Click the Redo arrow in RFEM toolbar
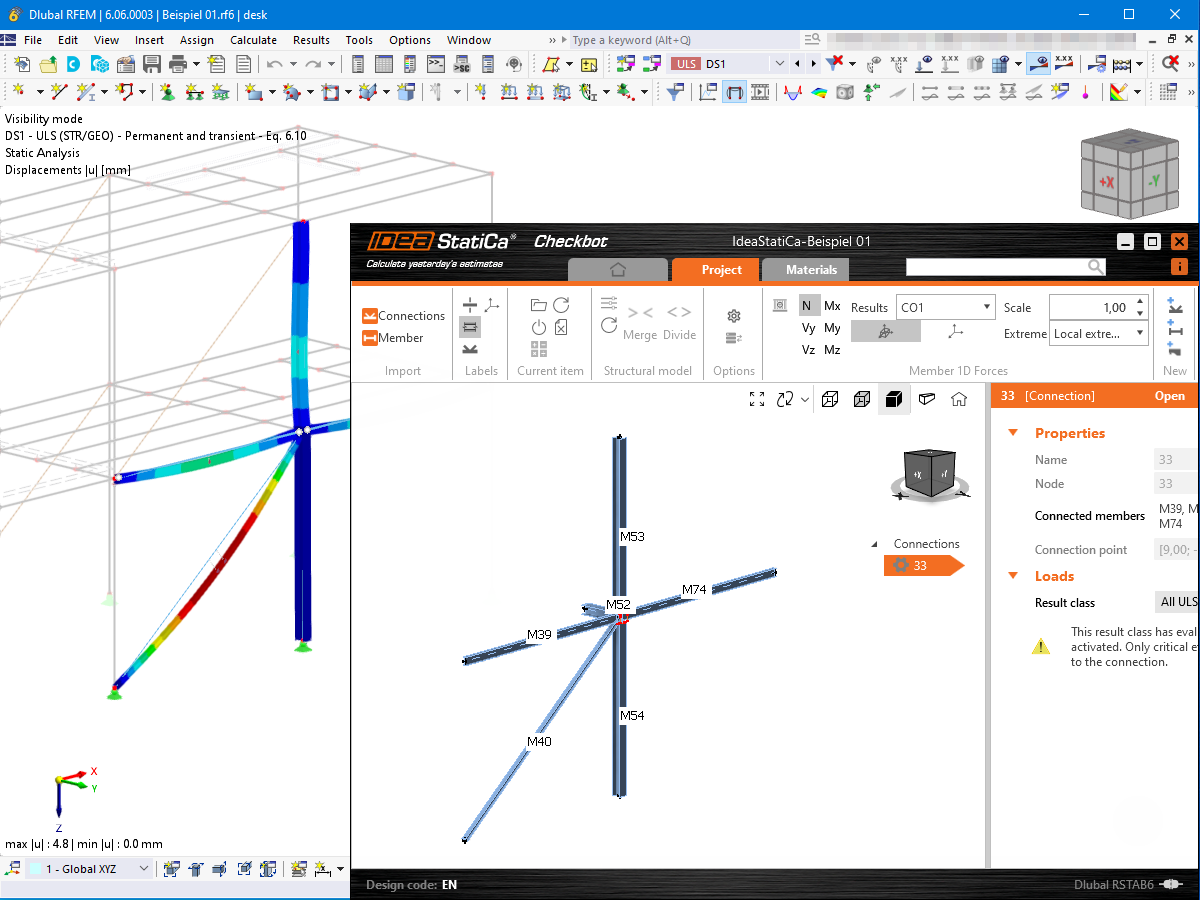 (x=313, y=64)
